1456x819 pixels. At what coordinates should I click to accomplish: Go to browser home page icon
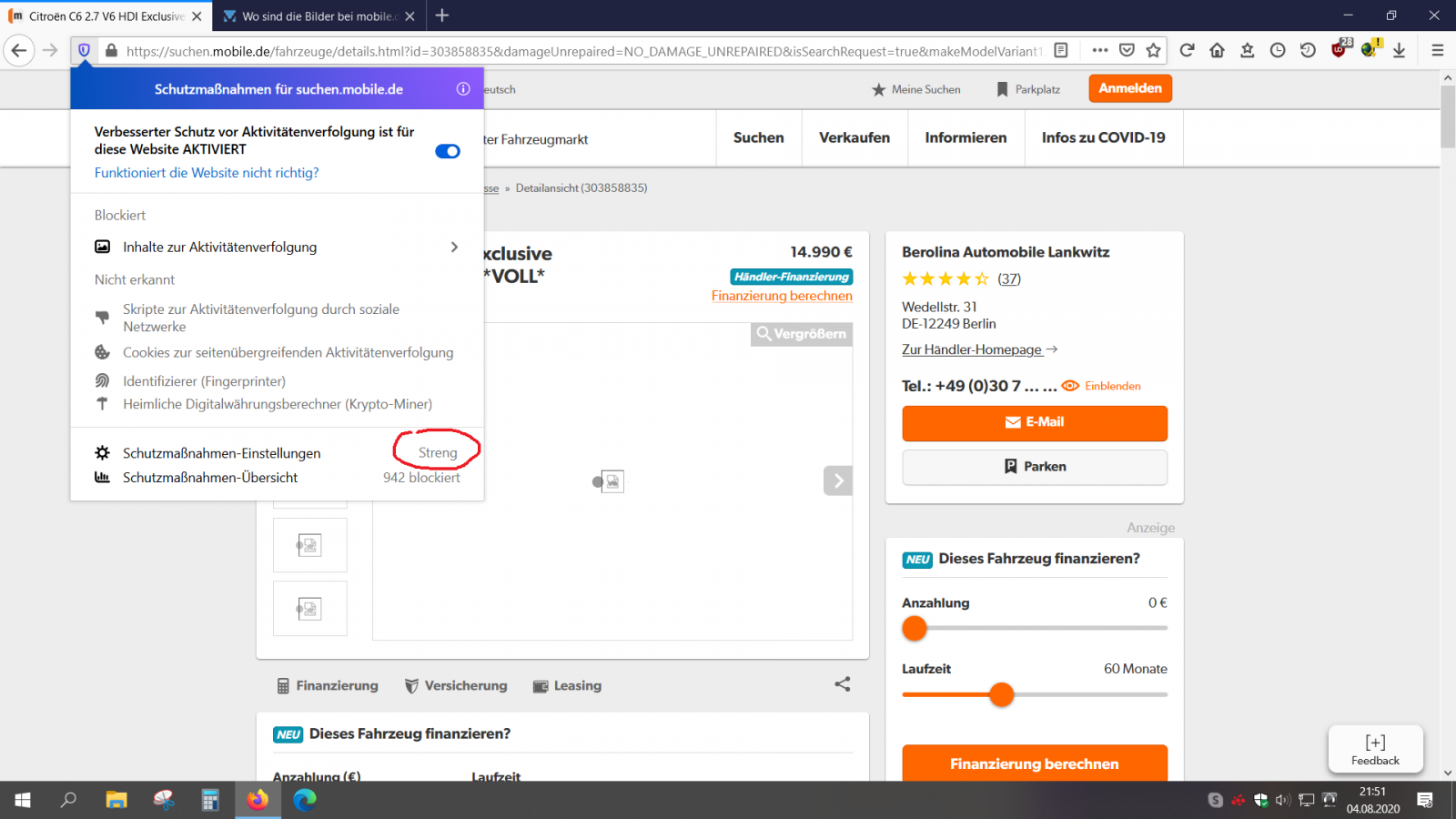click(x=1217, y=51)
